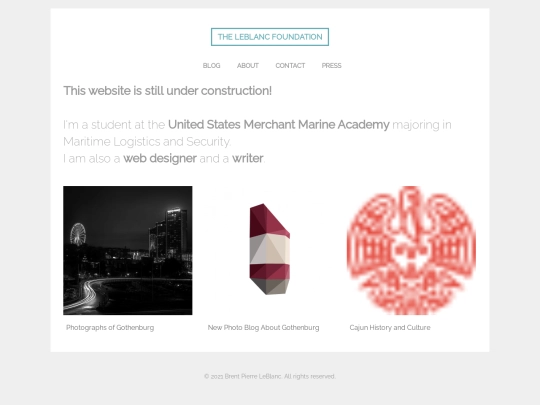Open the Contact menu link
Screen dimensions: 540x405
290,66
